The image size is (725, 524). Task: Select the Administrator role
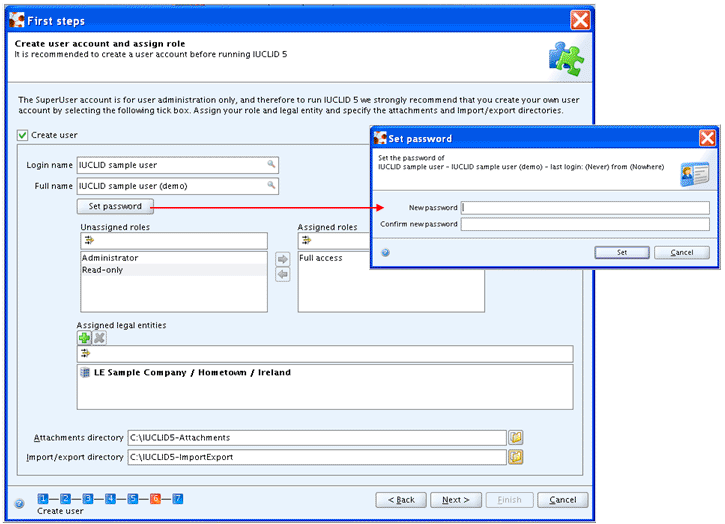click(173, 258)
